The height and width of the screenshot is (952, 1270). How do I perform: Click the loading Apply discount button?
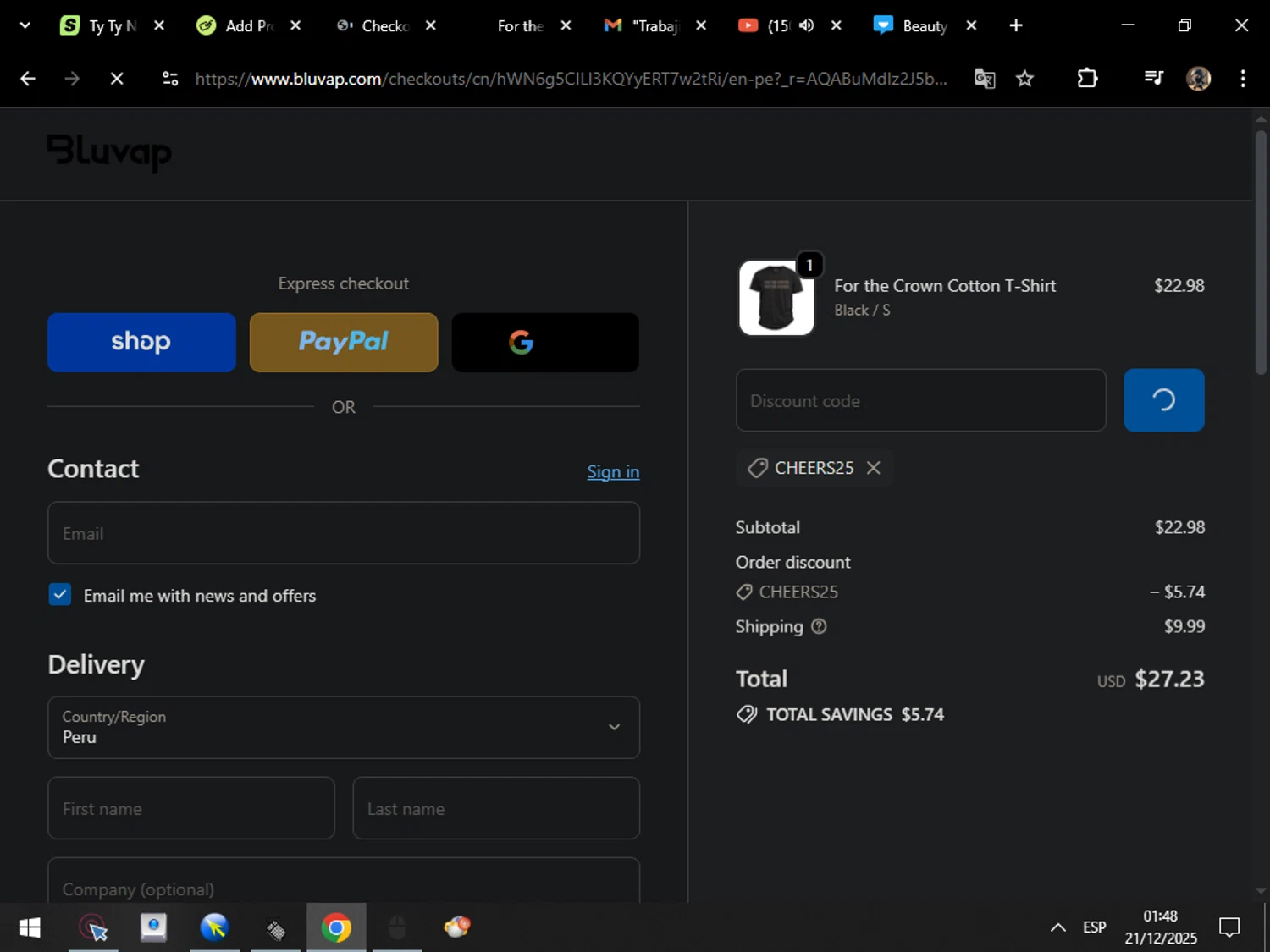point(1164,400)
